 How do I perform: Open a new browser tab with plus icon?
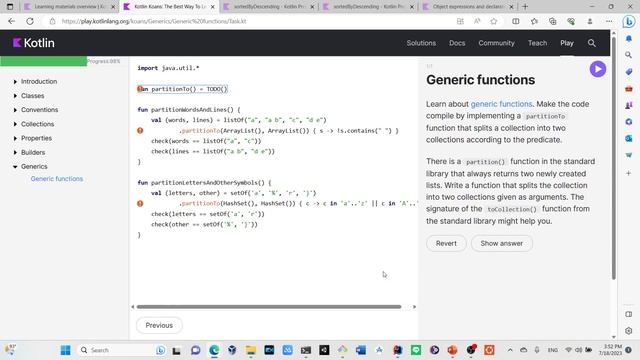coord(525,7)
